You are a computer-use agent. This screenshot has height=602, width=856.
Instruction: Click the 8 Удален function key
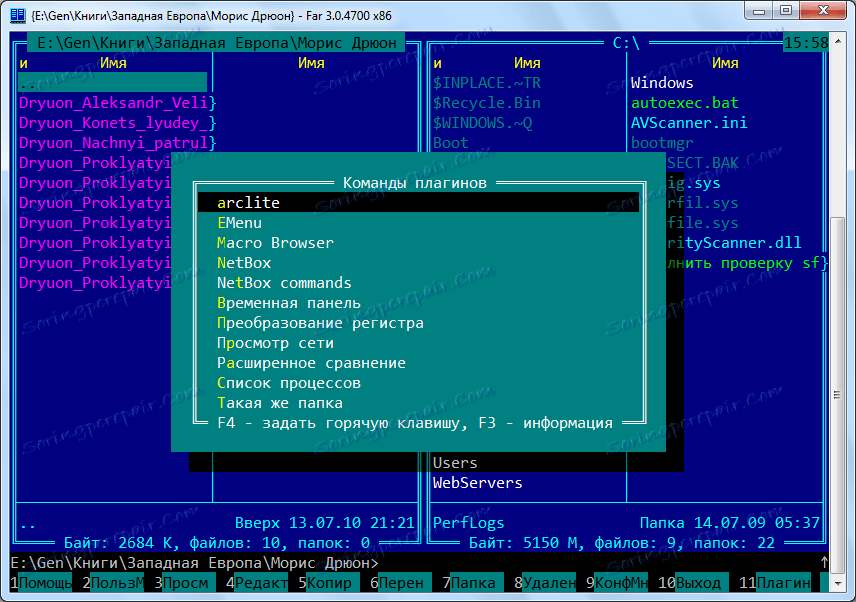[545, 583]
